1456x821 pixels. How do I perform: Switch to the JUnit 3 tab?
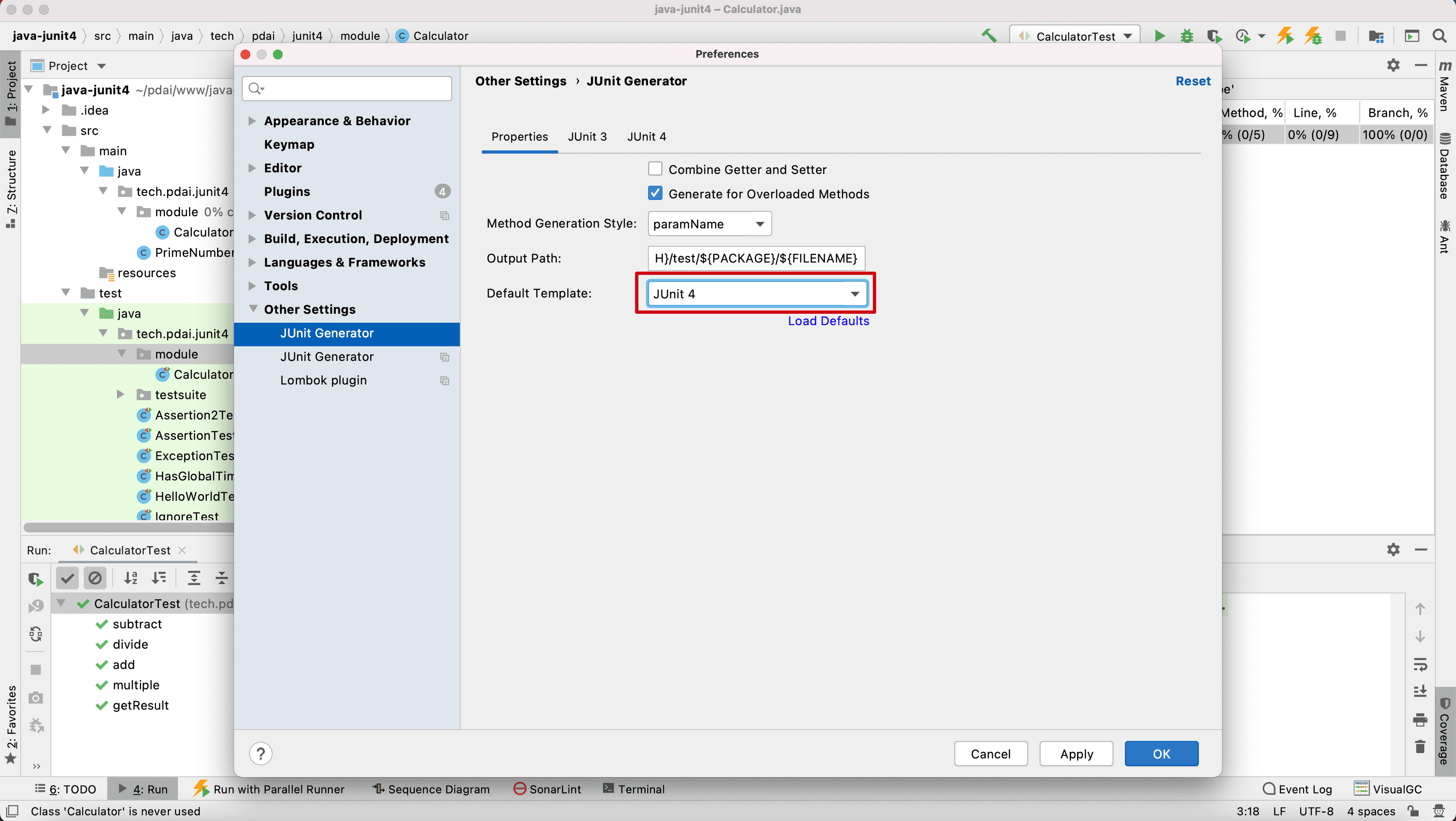(x=587, y=136)
